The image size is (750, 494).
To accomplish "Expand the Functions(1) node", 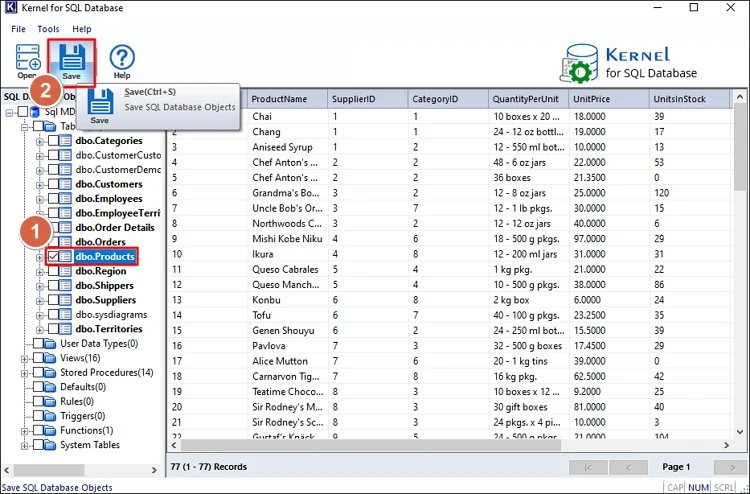I will pyautogui.click(x=25, y=431).
